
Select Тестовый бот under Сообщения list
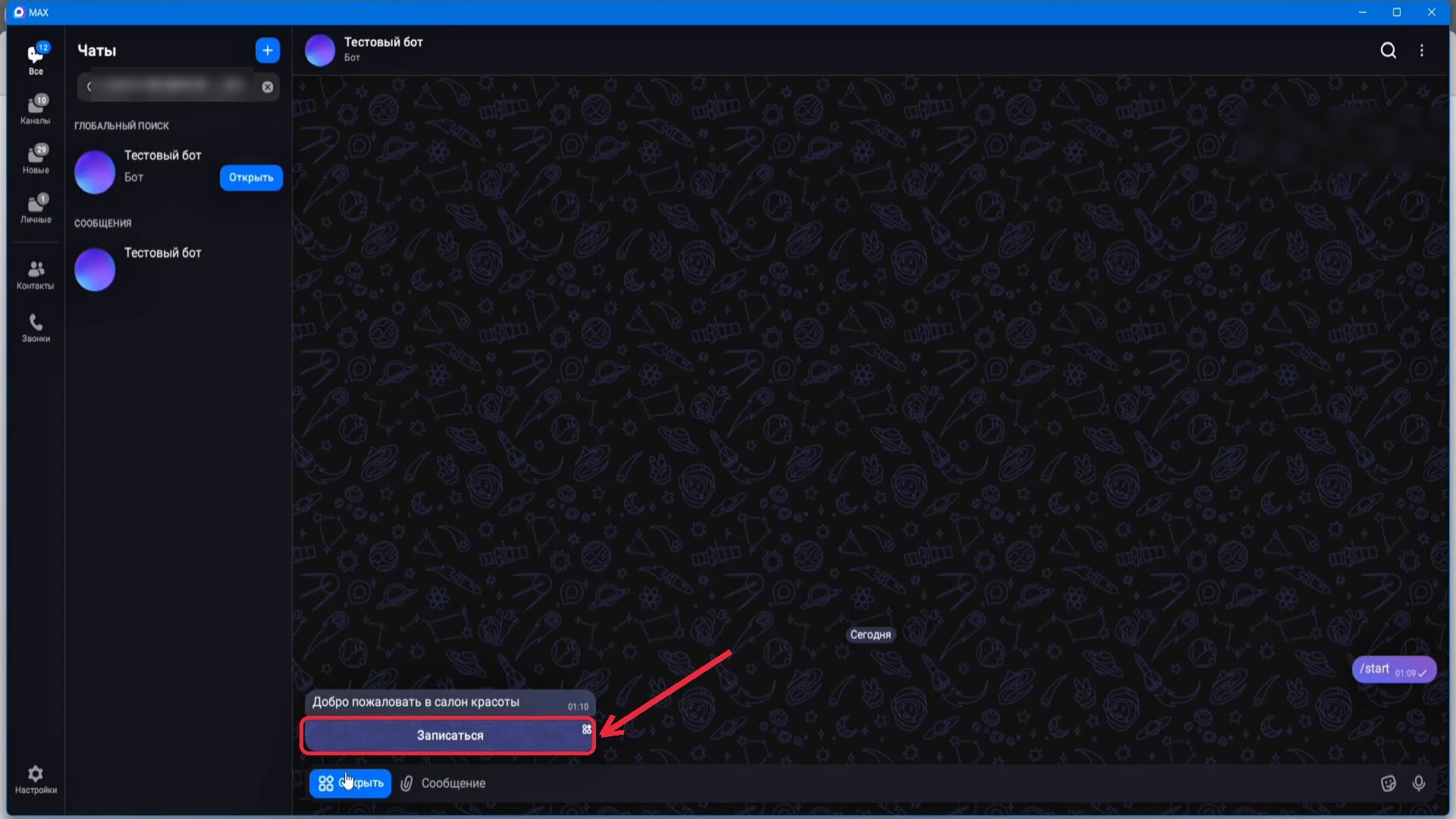pos(178,269)
